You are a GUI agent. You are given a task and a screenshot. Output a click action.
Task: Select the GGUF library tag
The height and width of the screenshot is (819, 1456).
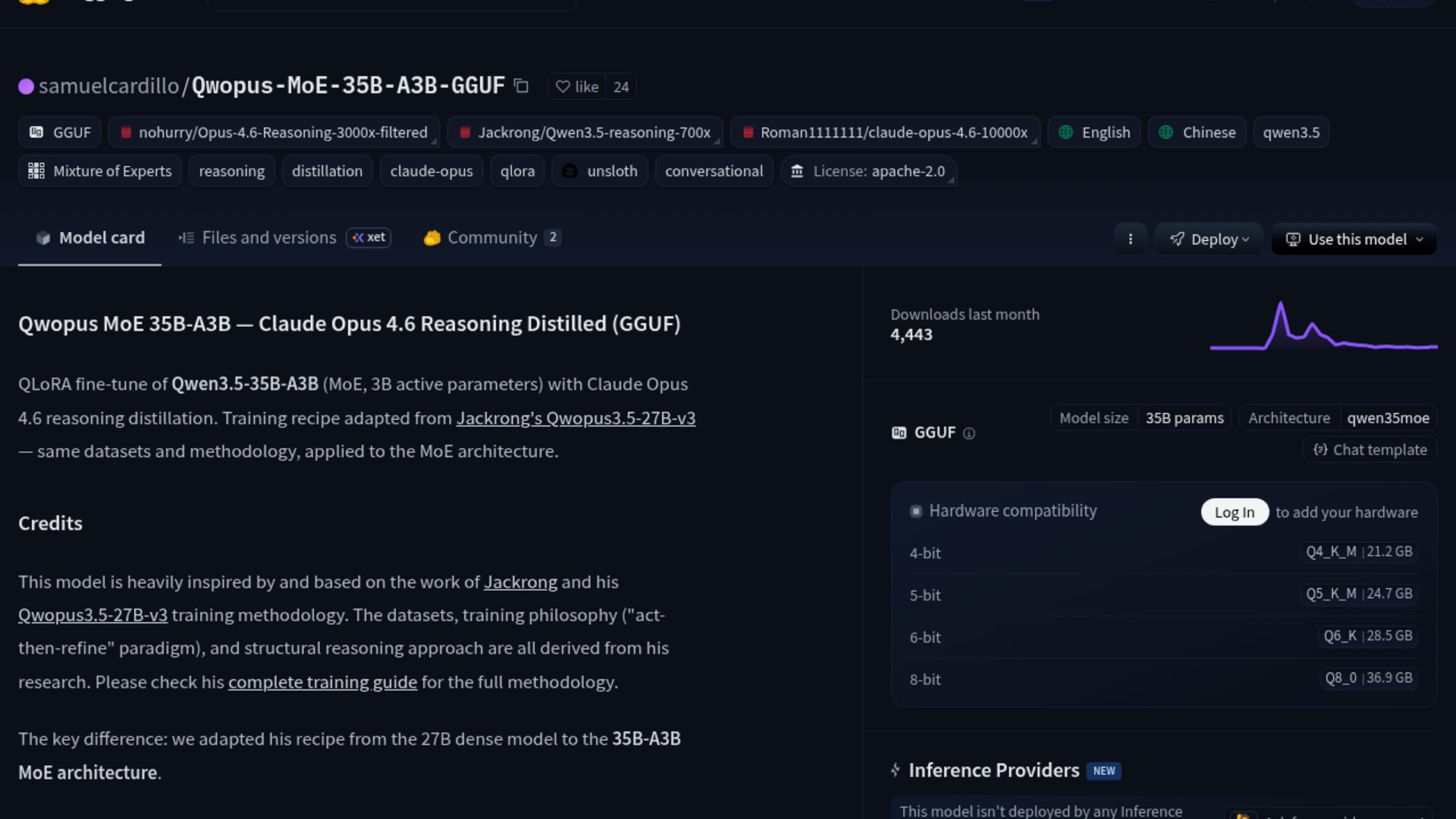[x=60, y=133]
